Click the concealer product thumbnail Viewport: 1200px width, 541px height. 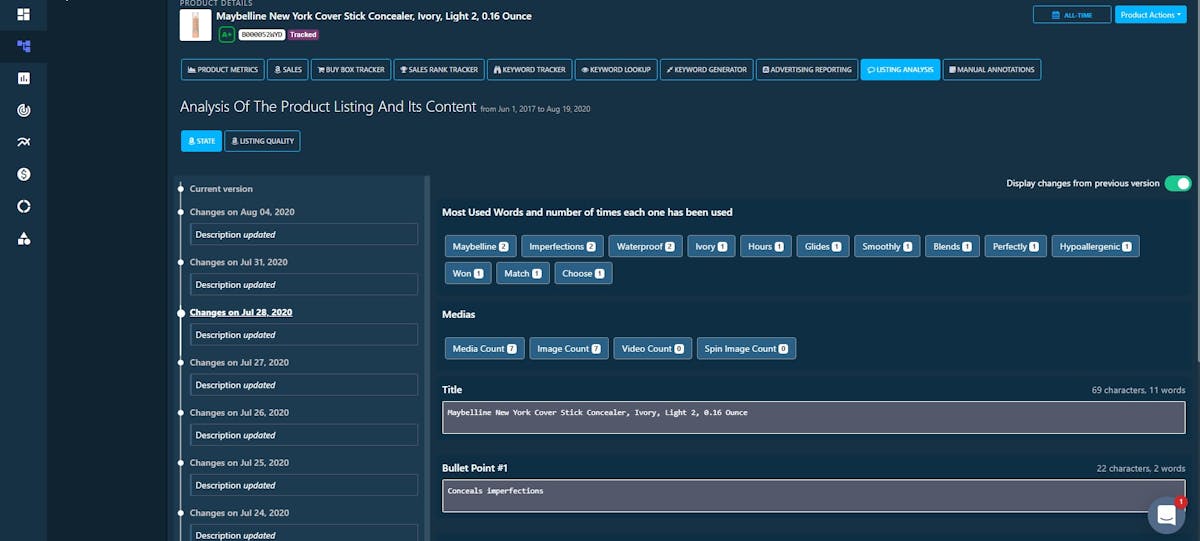195,25
